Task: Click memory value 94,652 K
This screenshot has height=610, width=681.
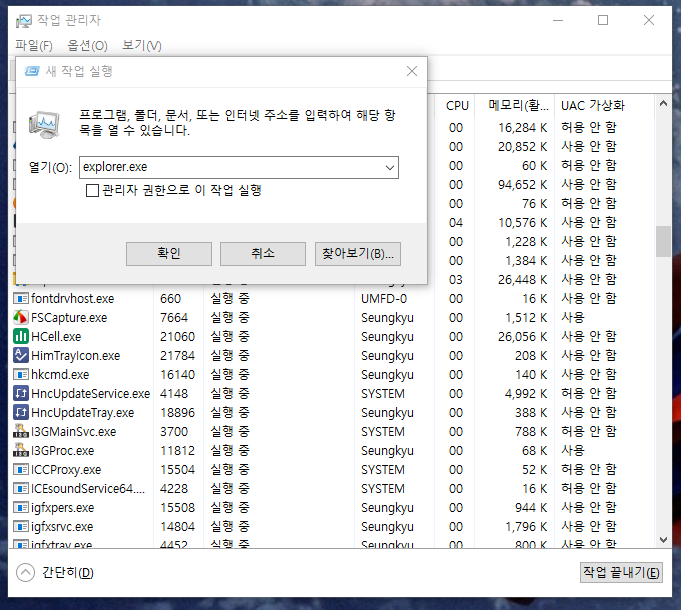Action: [522, 185]
